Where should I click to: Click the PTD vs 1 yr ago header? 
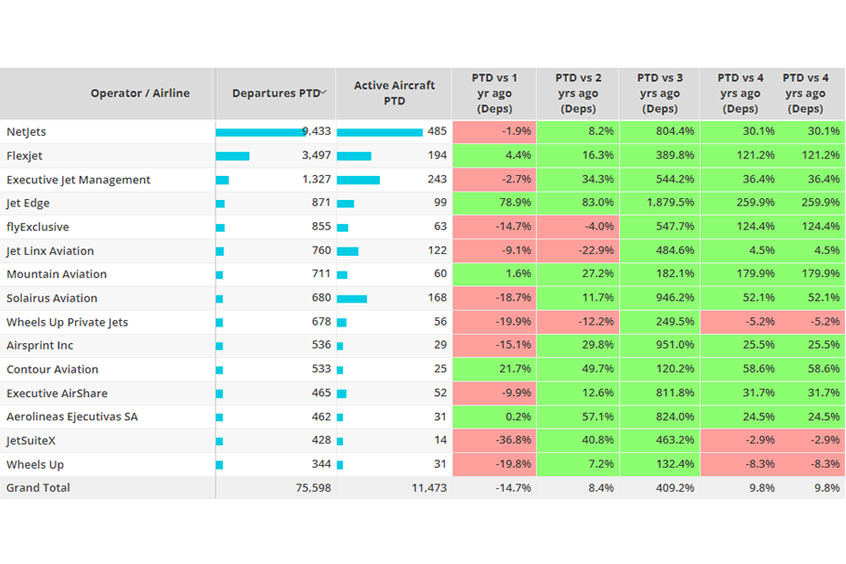click(494, 93)
